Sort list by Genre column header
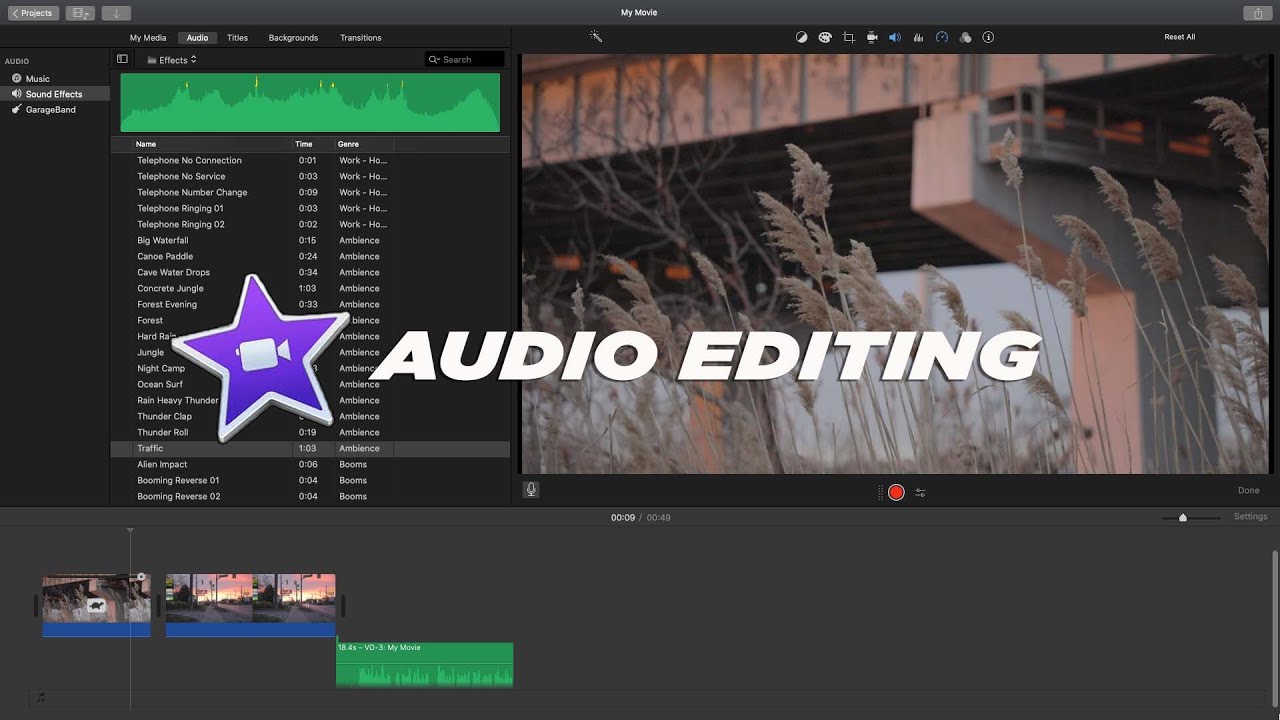The width and height of the screenshot is (1280, 720). point(348,144)
